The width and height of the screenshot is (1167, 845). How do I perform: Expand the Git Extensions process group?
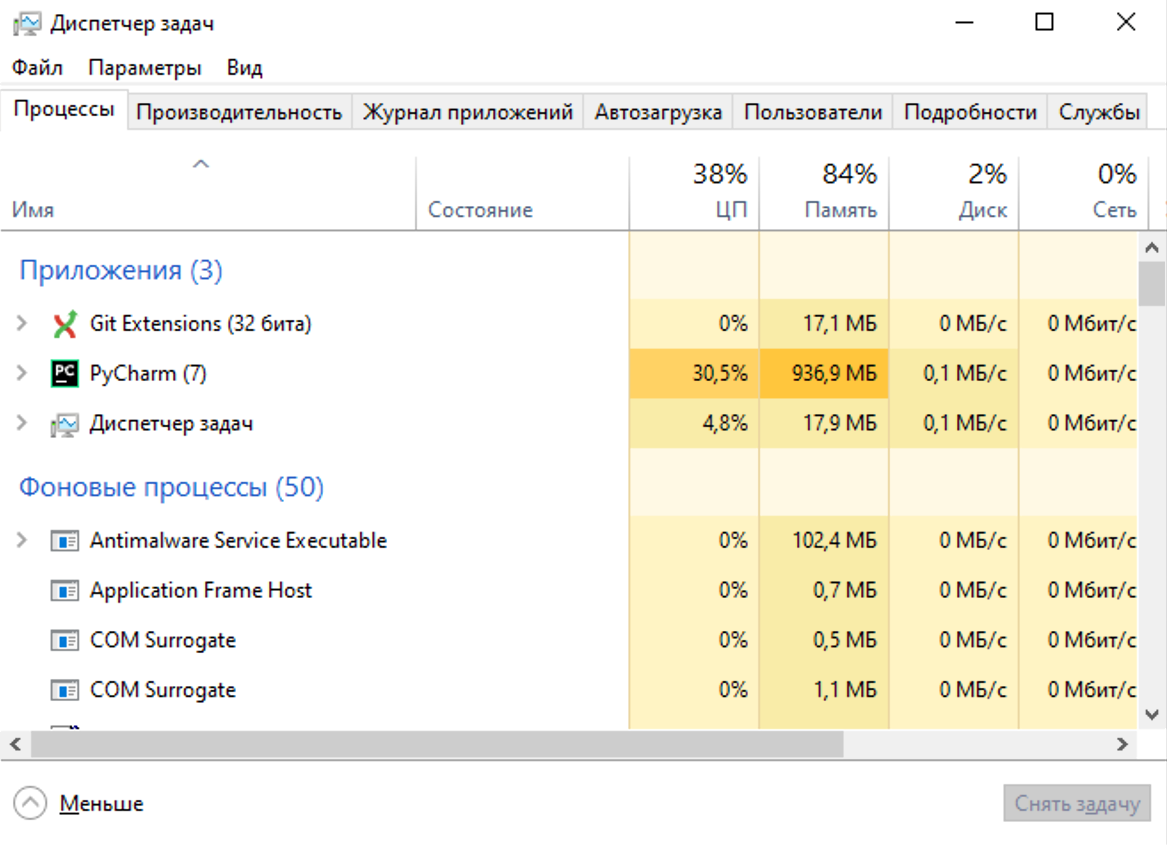[x=22, y=323]
